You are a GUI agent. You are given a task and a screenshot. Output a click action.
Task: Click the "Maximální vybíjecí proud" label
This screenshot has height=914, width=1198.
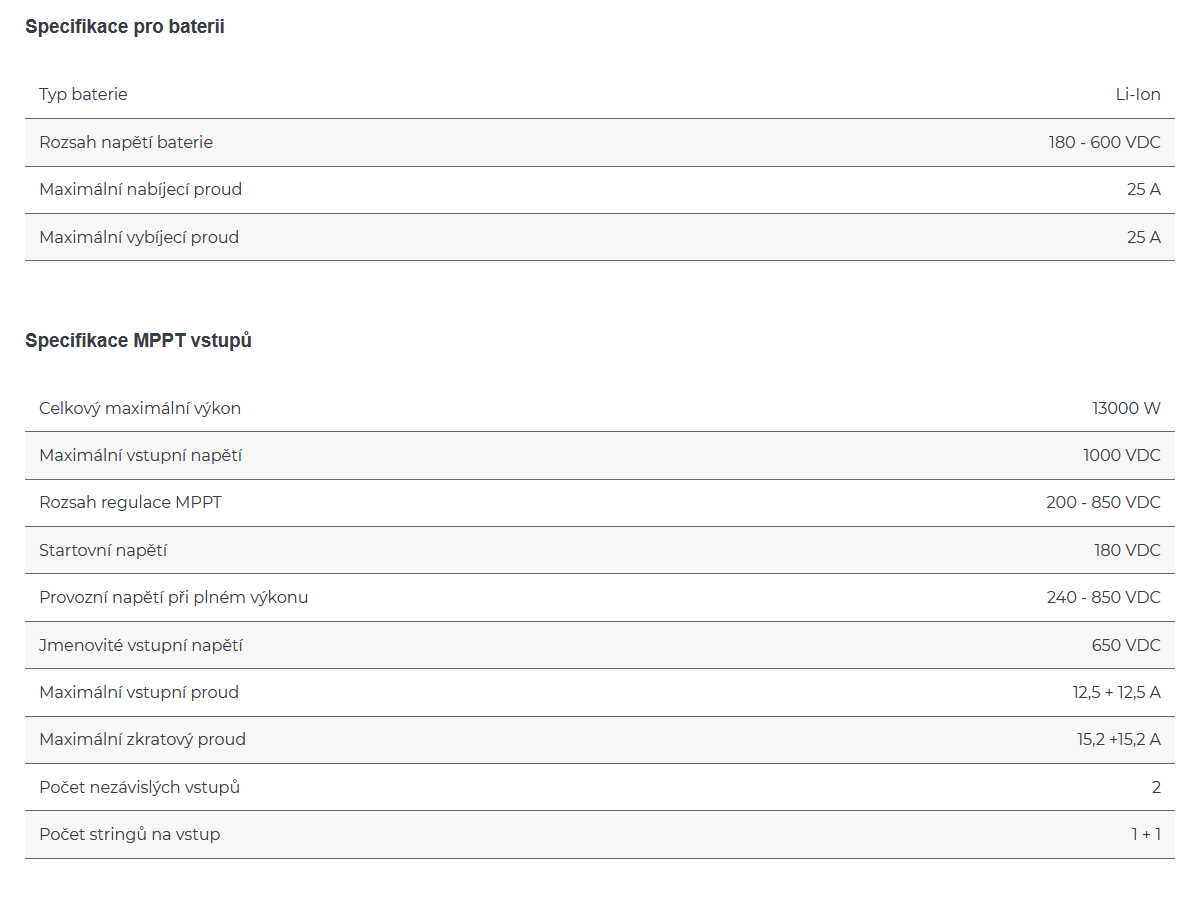(139, 237)
